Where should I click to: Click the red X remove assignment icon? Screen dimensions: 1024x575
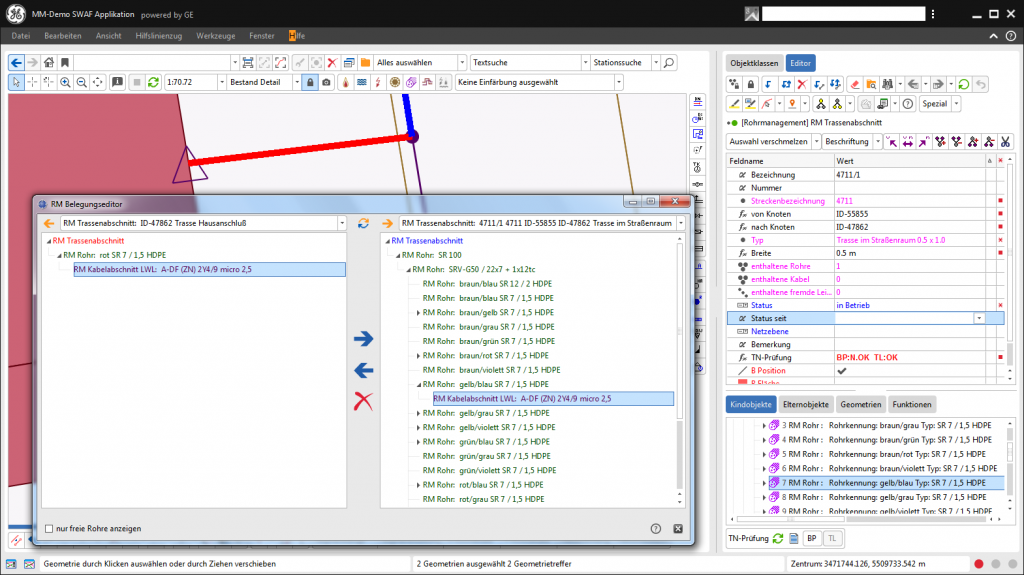[x=364, y=401]
